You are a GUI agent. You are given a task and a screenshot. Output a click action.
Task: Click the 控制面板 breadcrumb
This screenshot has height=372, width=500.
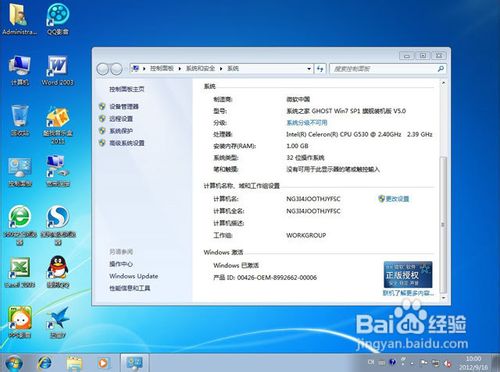click(x=162, y=68)
